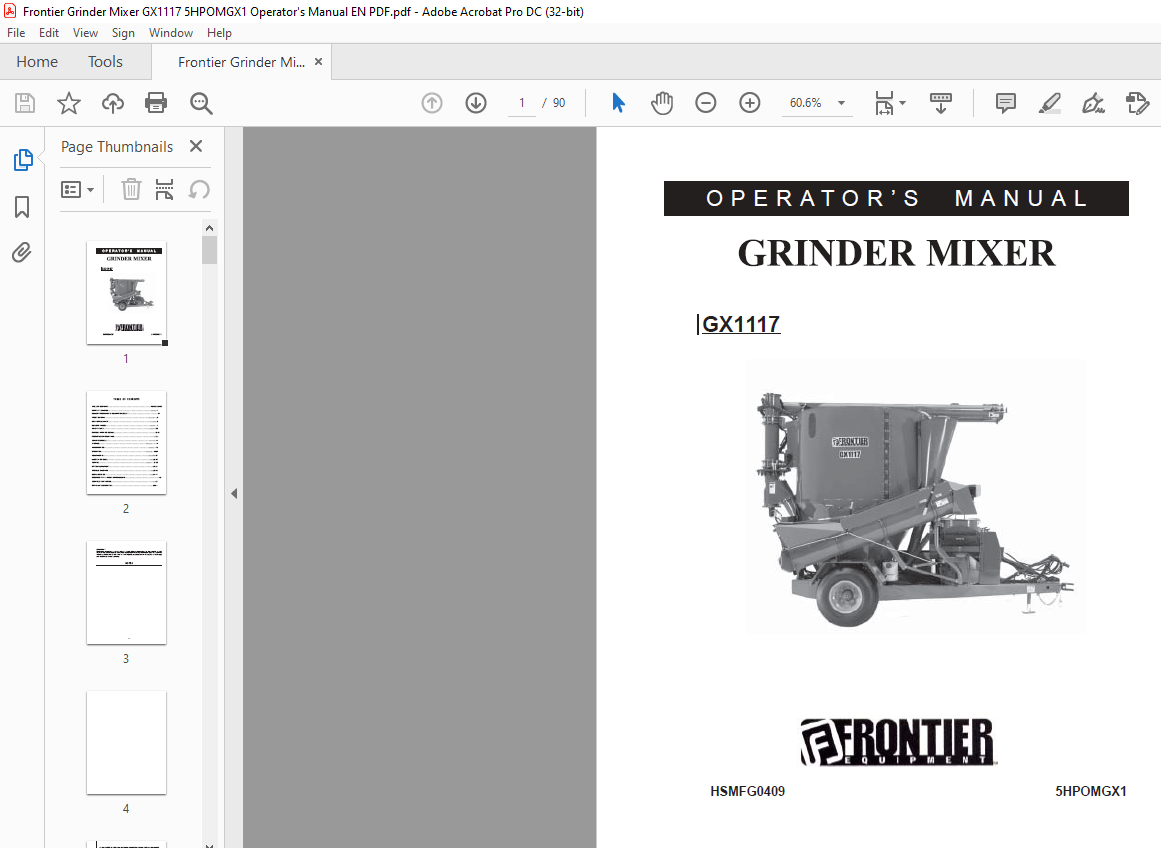
Task: Go to next page arrow
Action: [476, 103]
